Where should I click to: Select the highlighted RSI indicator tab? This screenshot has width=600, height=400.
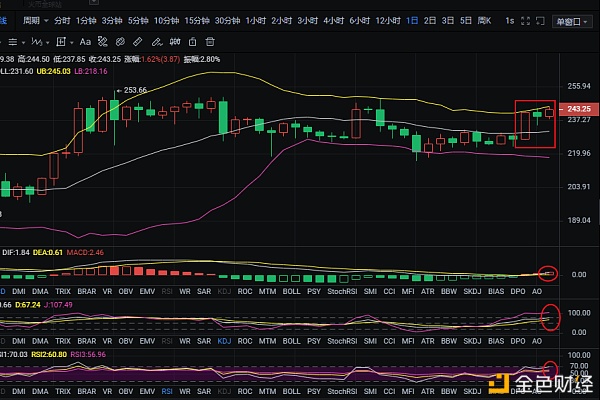point(167,391)
